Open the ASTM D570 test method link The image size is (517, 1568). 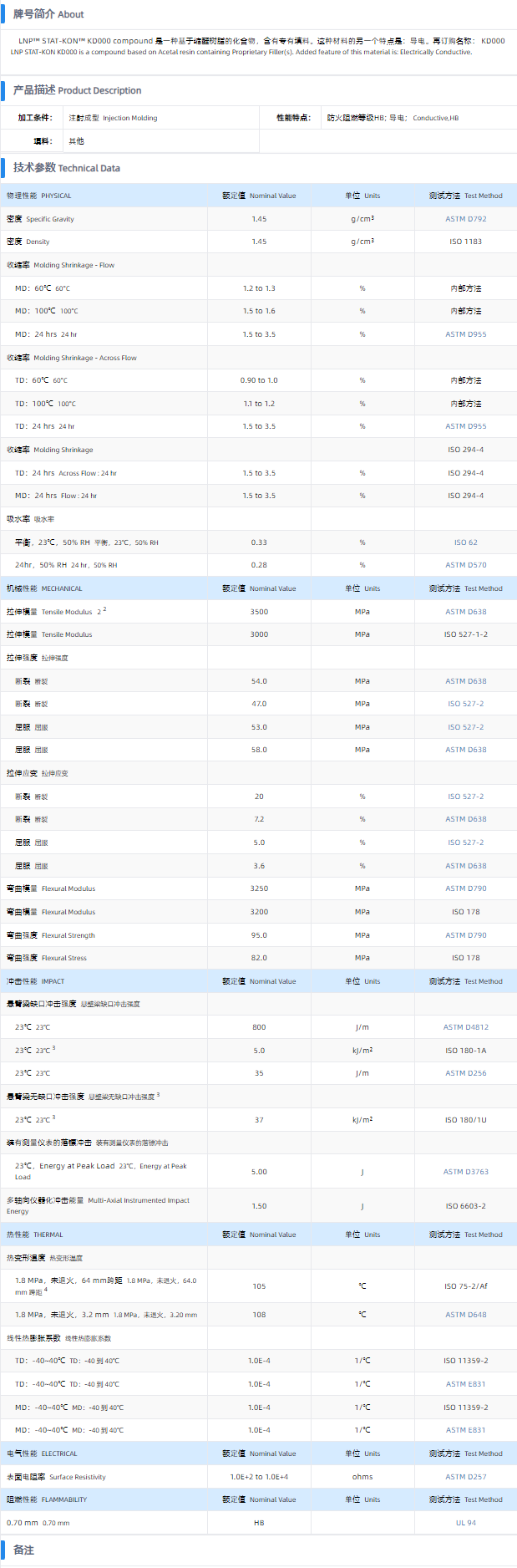[465, 565]
